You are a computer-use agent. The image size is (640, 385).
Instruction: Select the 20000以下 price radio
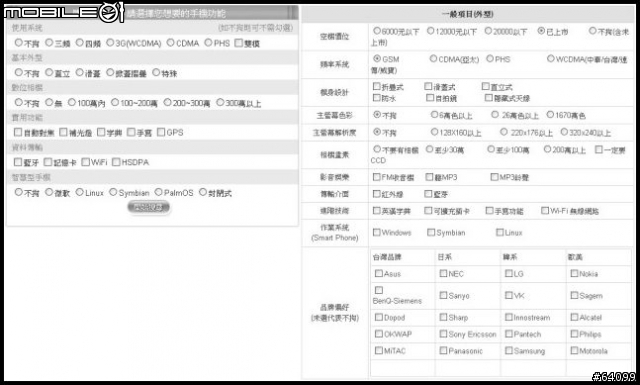[488, 31]
